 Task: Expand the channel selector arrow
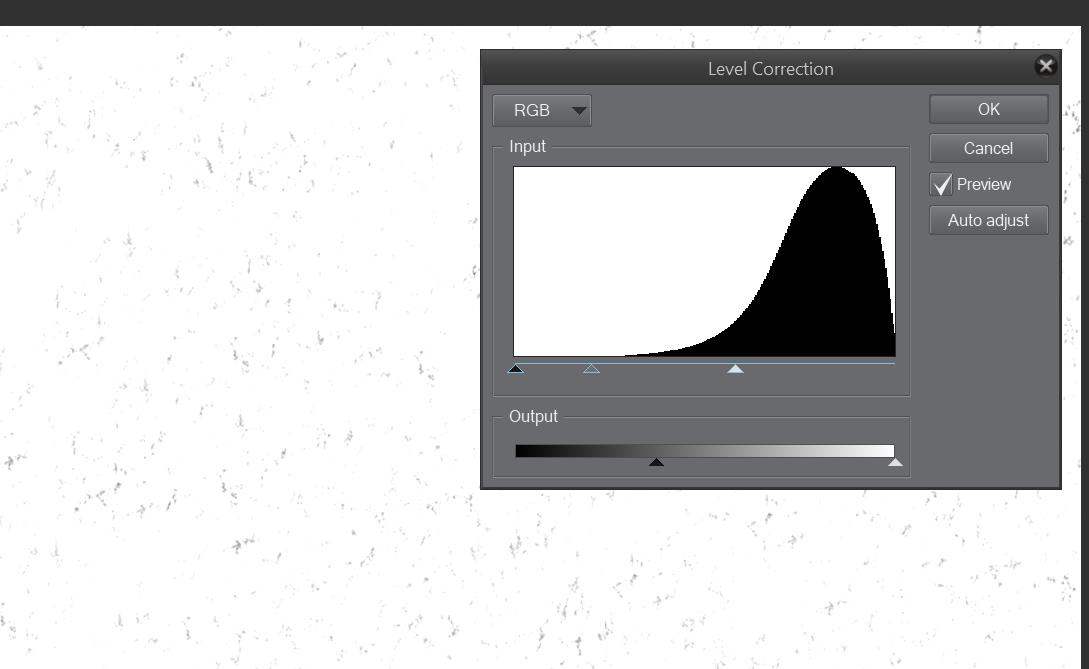click(x=578, y=110)
